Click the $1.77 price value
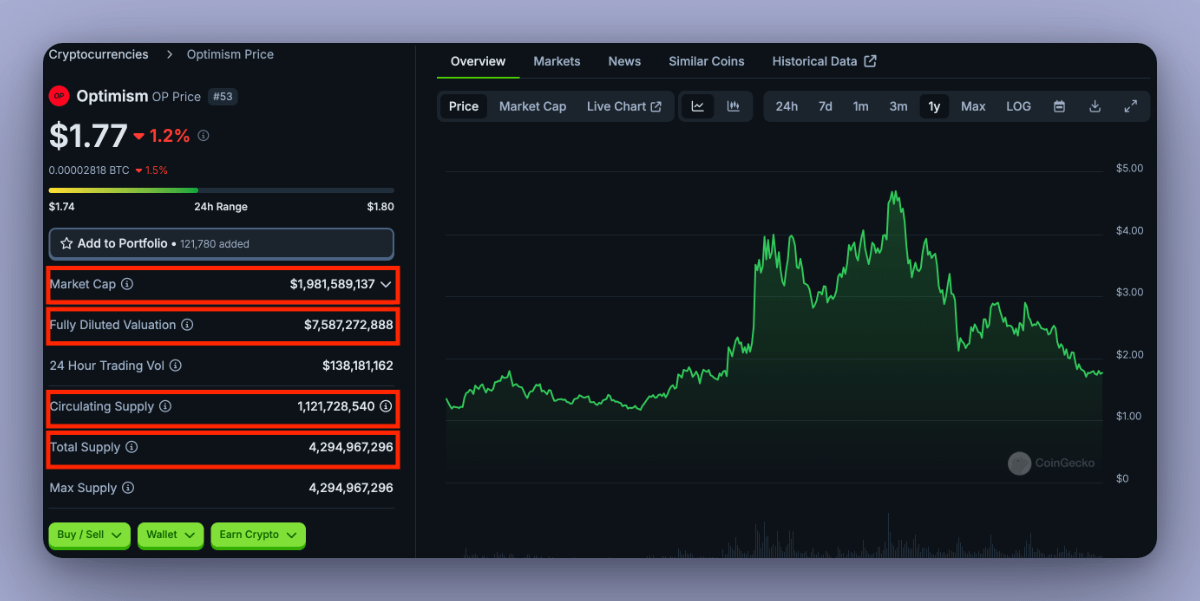Screen dimensions: 1200x601 click(88, 135)
